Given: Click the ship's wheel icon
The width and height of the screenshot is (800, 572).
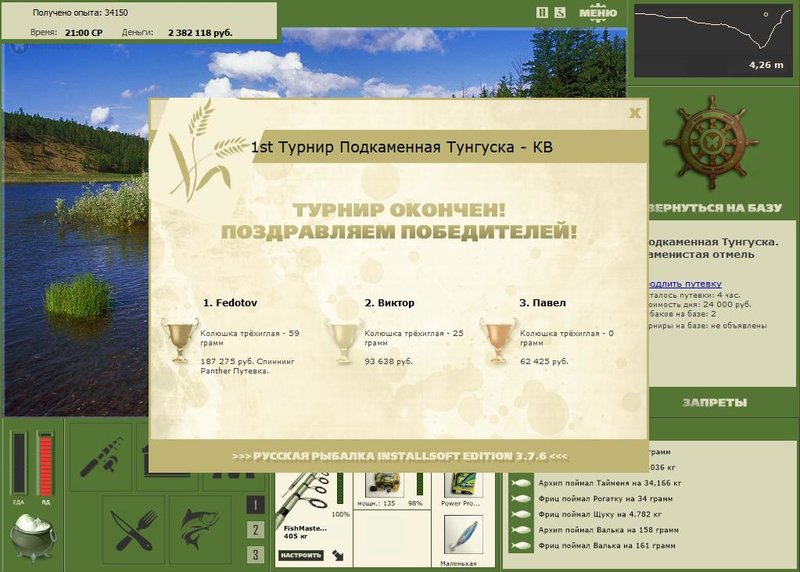Looking at the screenshot, I should pos(712,143).
